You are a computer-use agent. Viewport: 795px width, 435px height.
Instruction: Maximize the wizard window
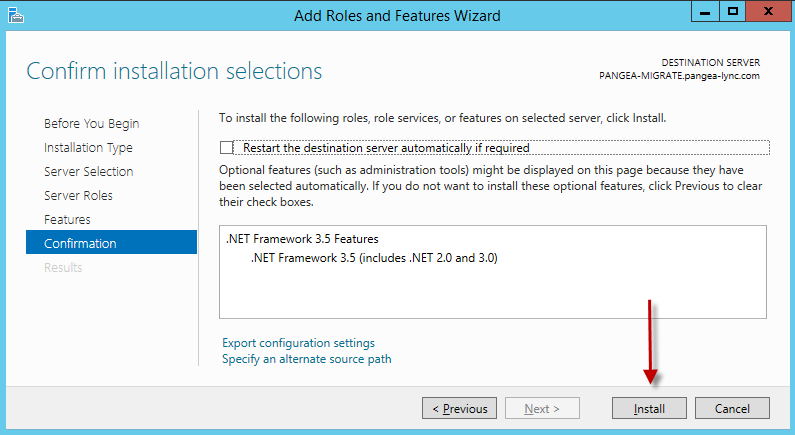coord(732,12)
